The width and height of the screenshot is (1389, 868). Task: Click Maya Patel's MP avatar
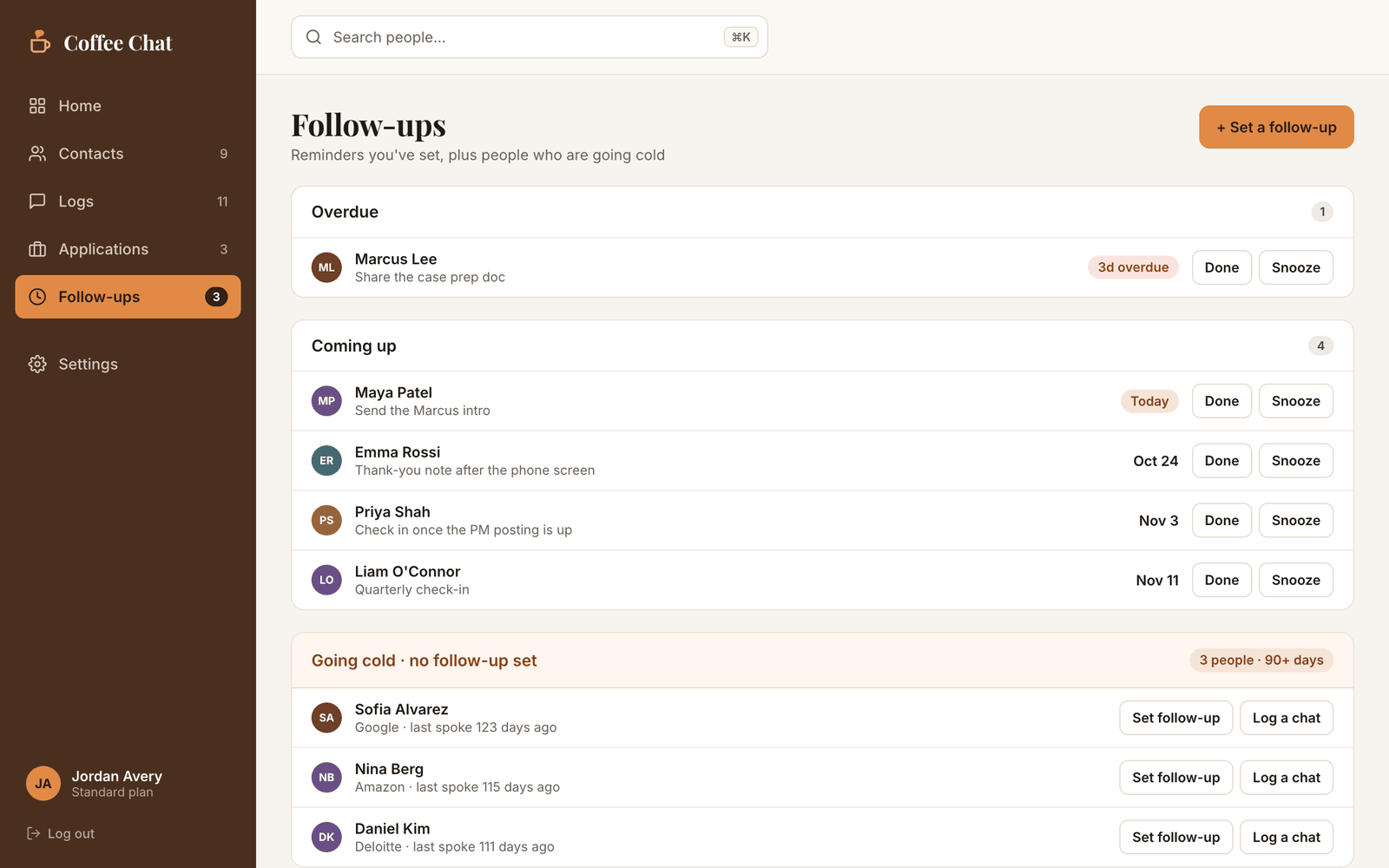[x=326, y=401]
